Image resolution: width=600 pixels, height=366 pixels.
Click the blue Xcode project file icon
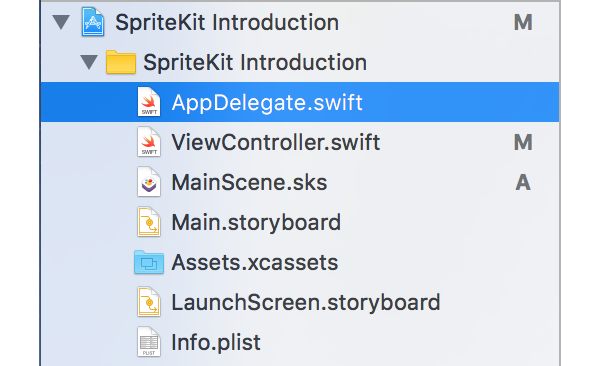93,22
